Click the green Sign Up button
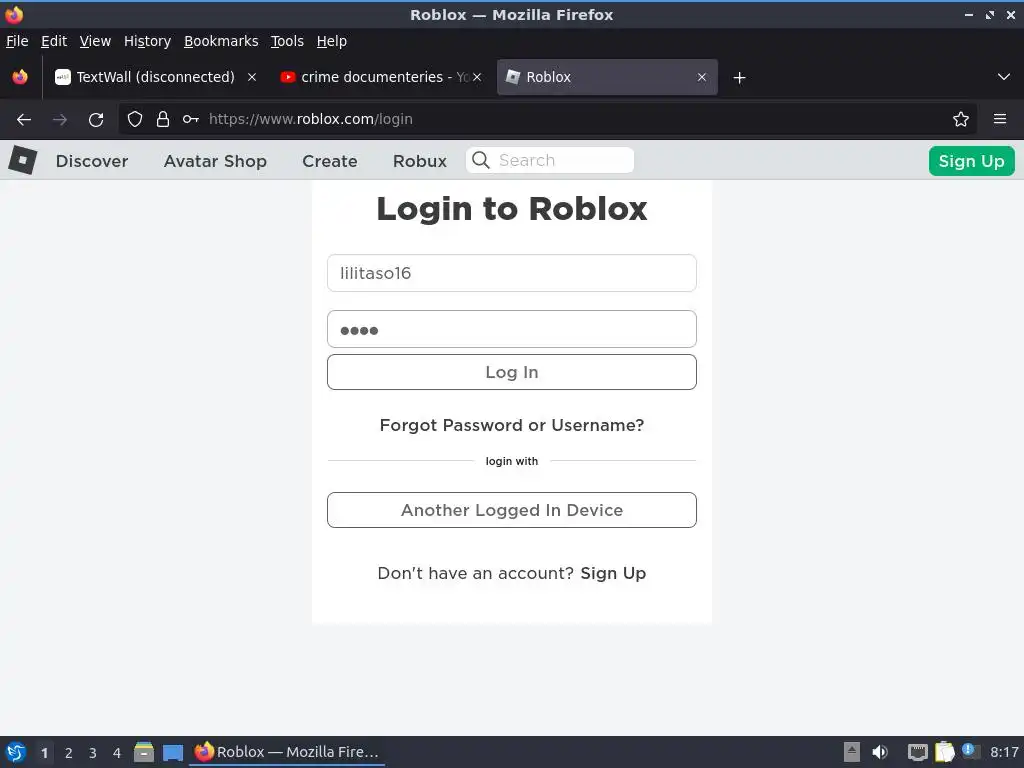Image resolution: width=1024 pixels, height=768 pixels. [971, 161]
